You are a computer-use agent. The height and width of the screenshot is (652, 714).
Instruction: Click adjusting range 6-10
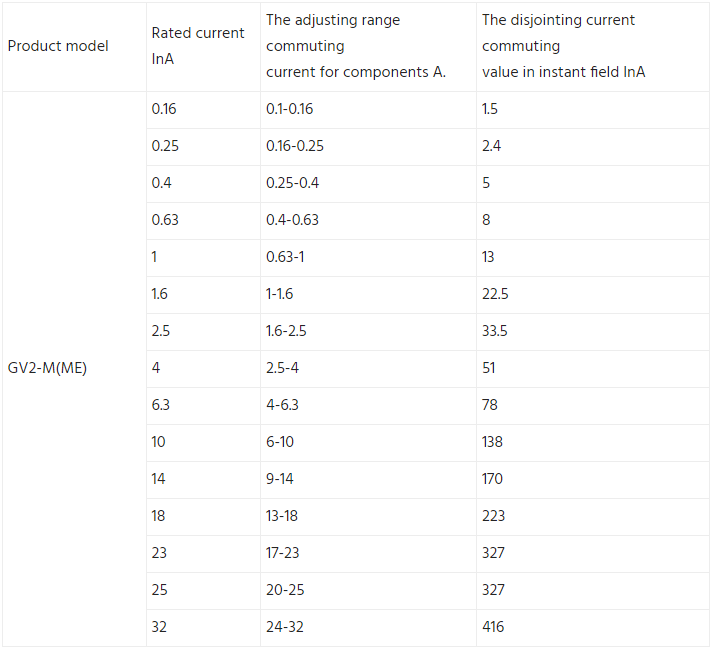(x=368, y=443)
